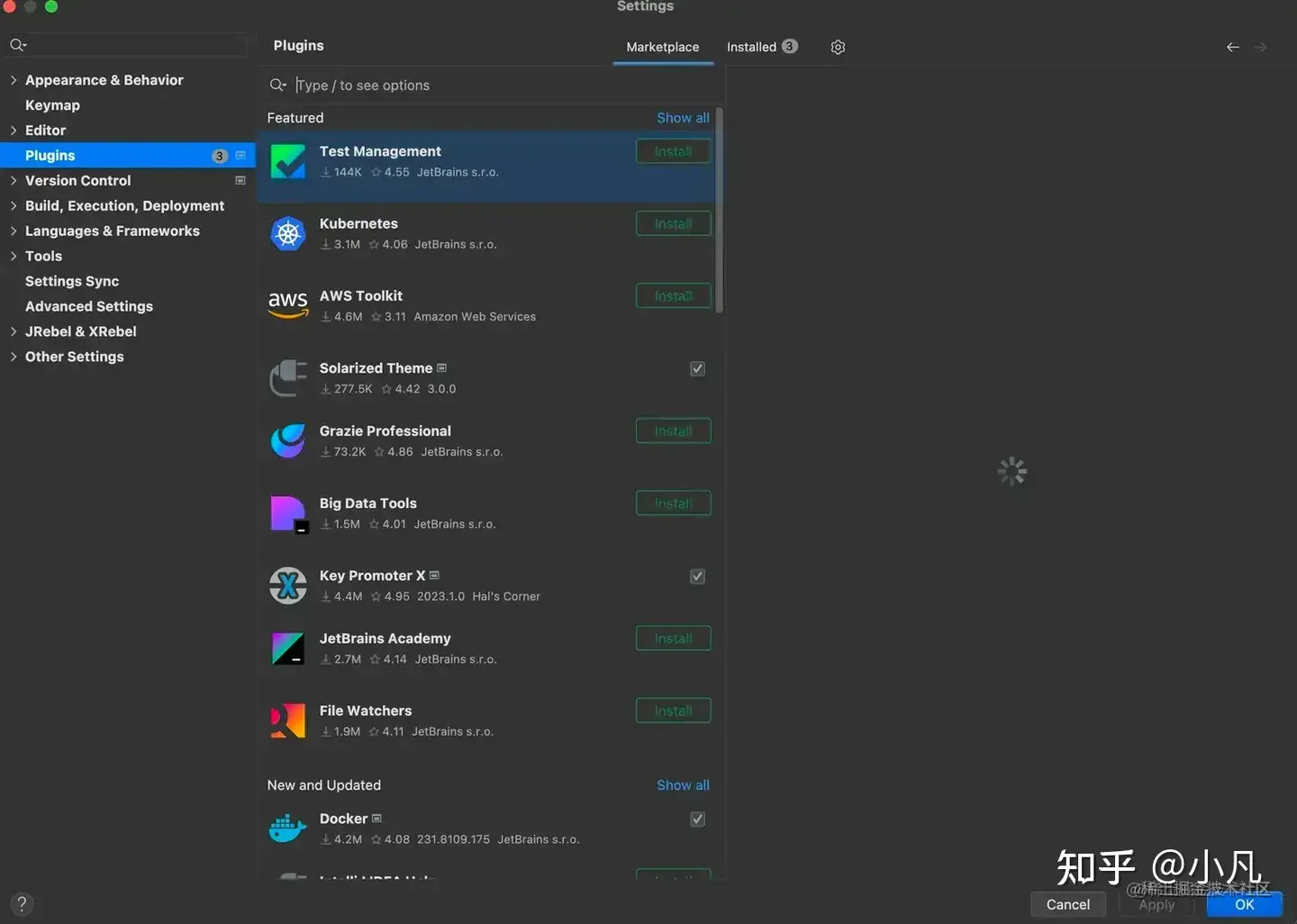Viewport: 1297px width, 924px height.
Task: Click project-level icon beside Version Control
Action: click(x=240, y=180)
